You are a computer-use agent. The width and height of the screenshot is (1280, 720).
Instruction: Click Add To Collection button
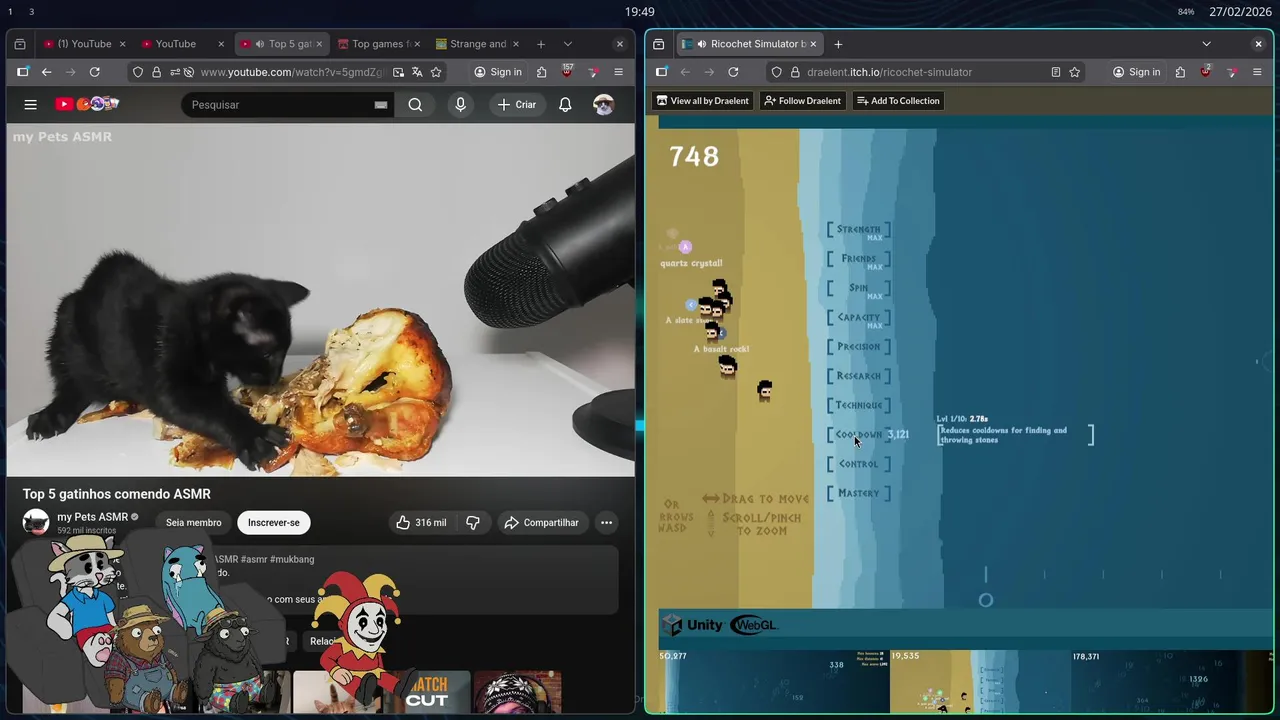point(898,101)
